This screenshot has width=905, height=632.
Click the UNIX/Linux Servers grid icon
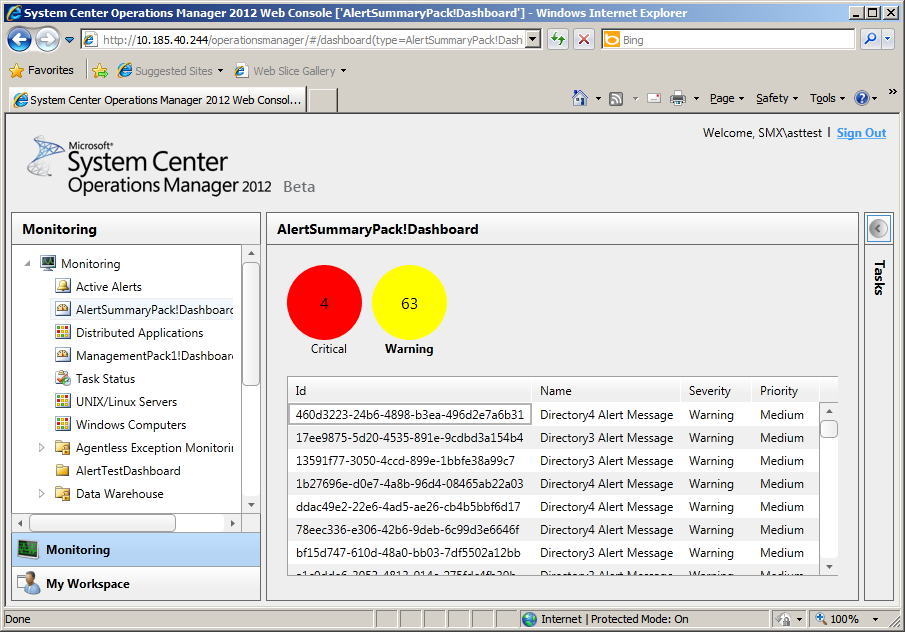(63, 401)
